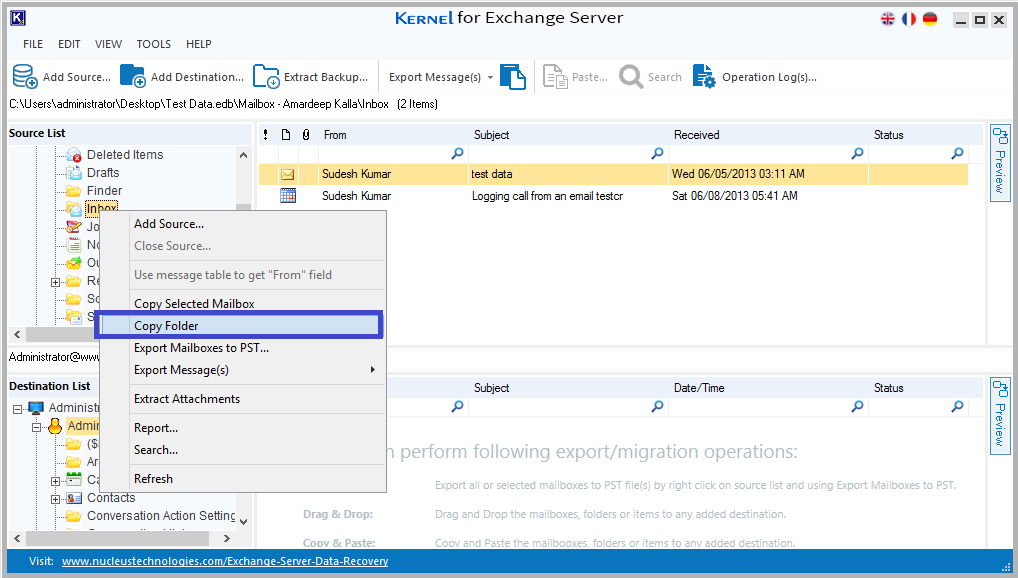Screen dimensions: 1018x578
Task: Expand the Contacts folder tree node
Action: 56,499
